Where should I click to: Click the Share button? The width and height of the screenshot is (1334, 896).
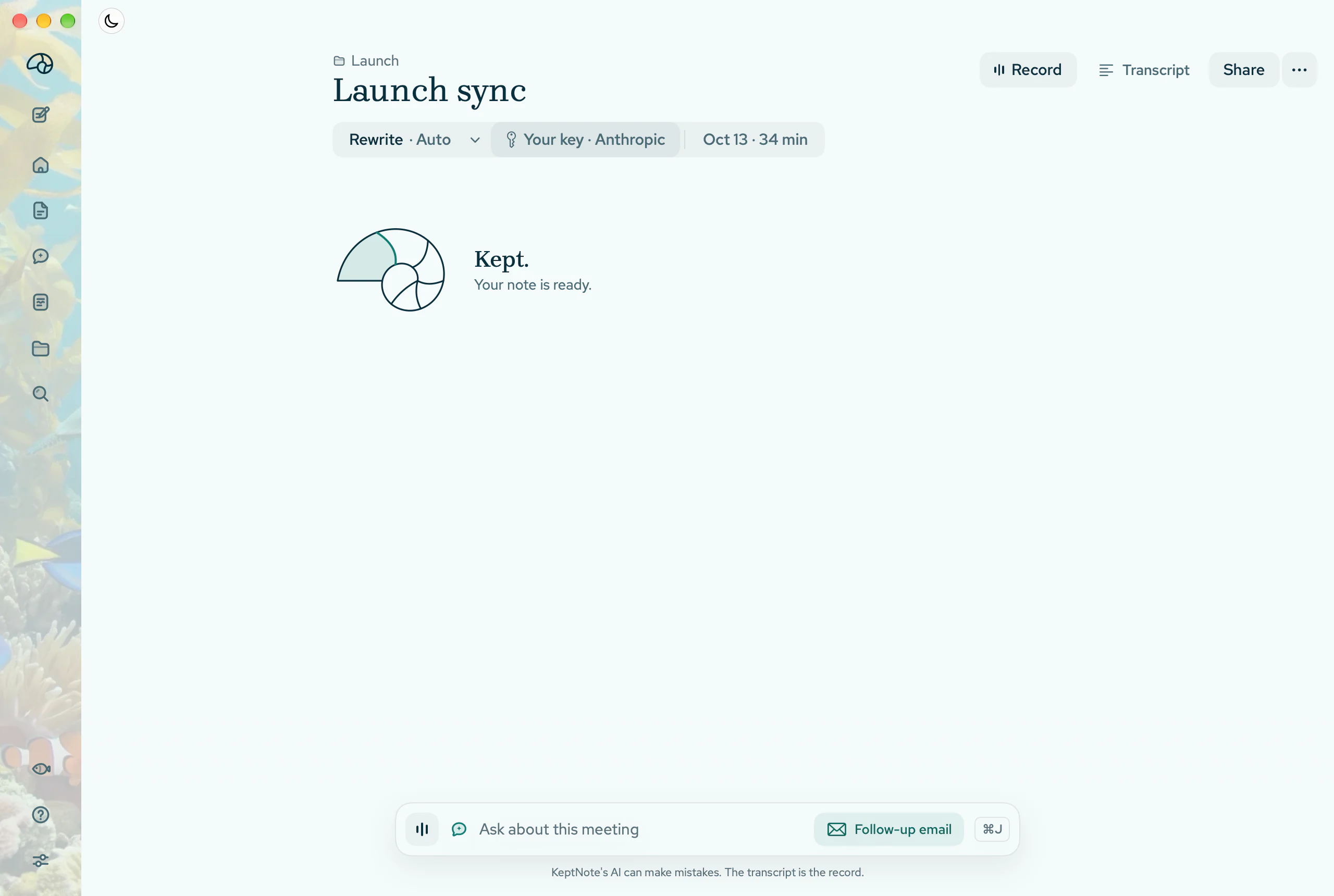pyautogui.click(x=1244, y=70)
